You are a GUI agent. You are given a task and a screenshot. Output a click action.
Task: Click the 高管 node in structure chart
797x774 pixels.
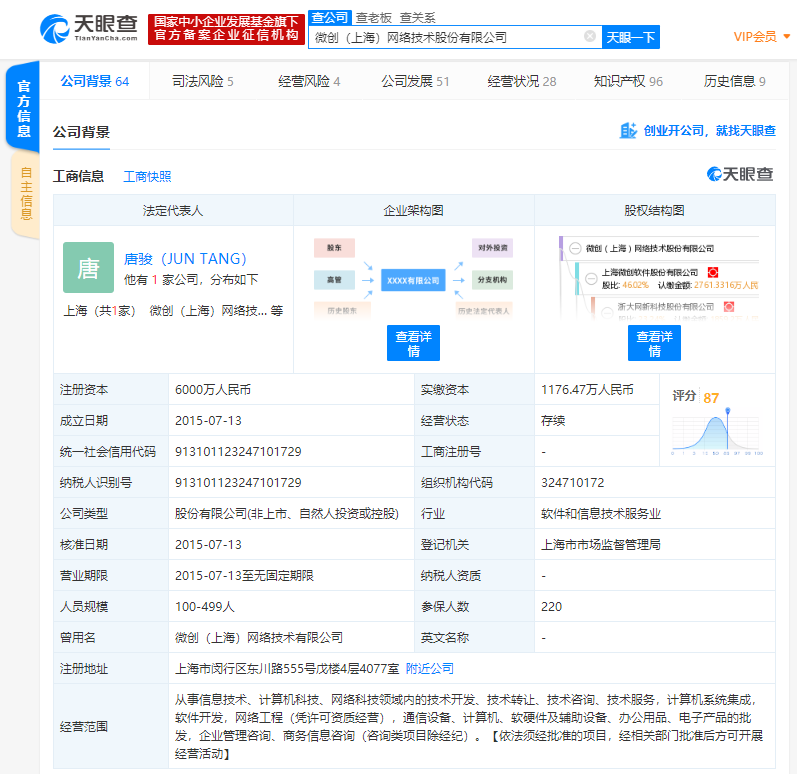pos(334,280)
